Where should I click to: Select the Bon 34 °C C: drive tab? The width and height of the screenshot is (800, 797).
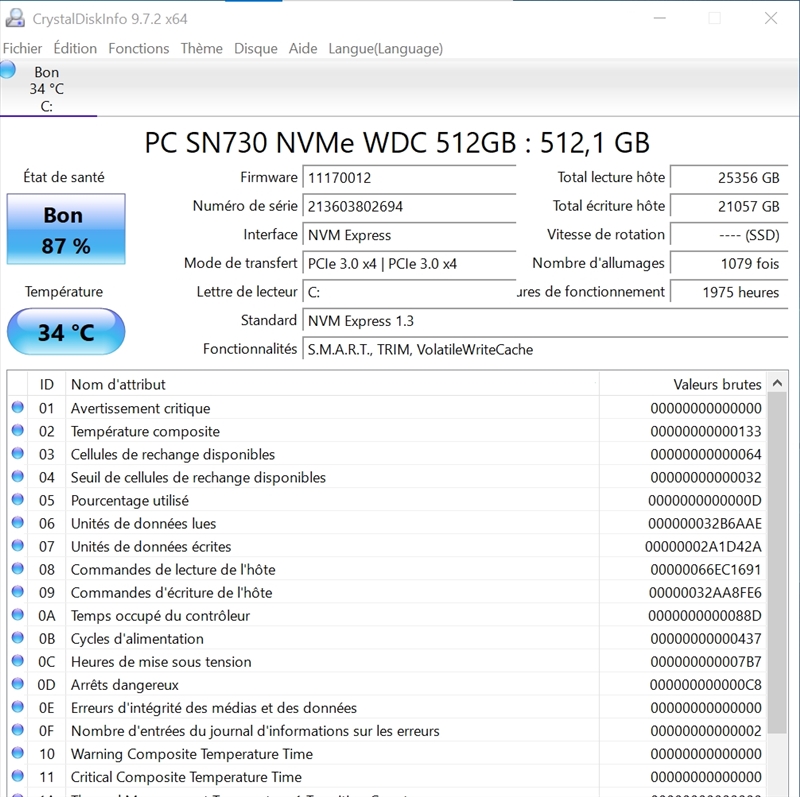[x=47, y=89]
